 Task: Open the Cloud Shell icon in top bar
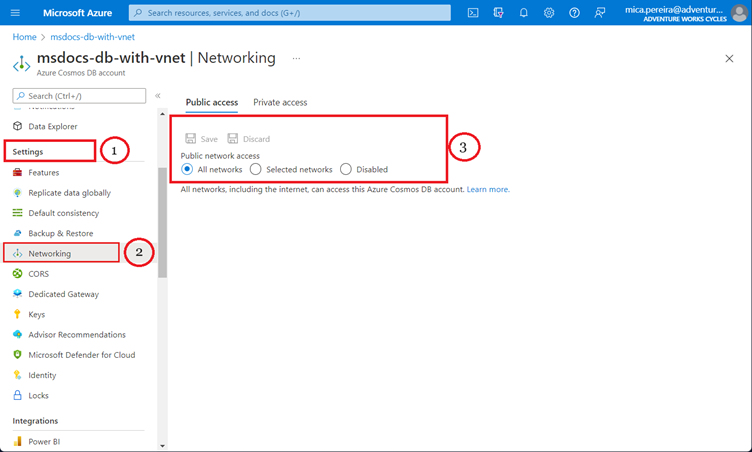472,13
